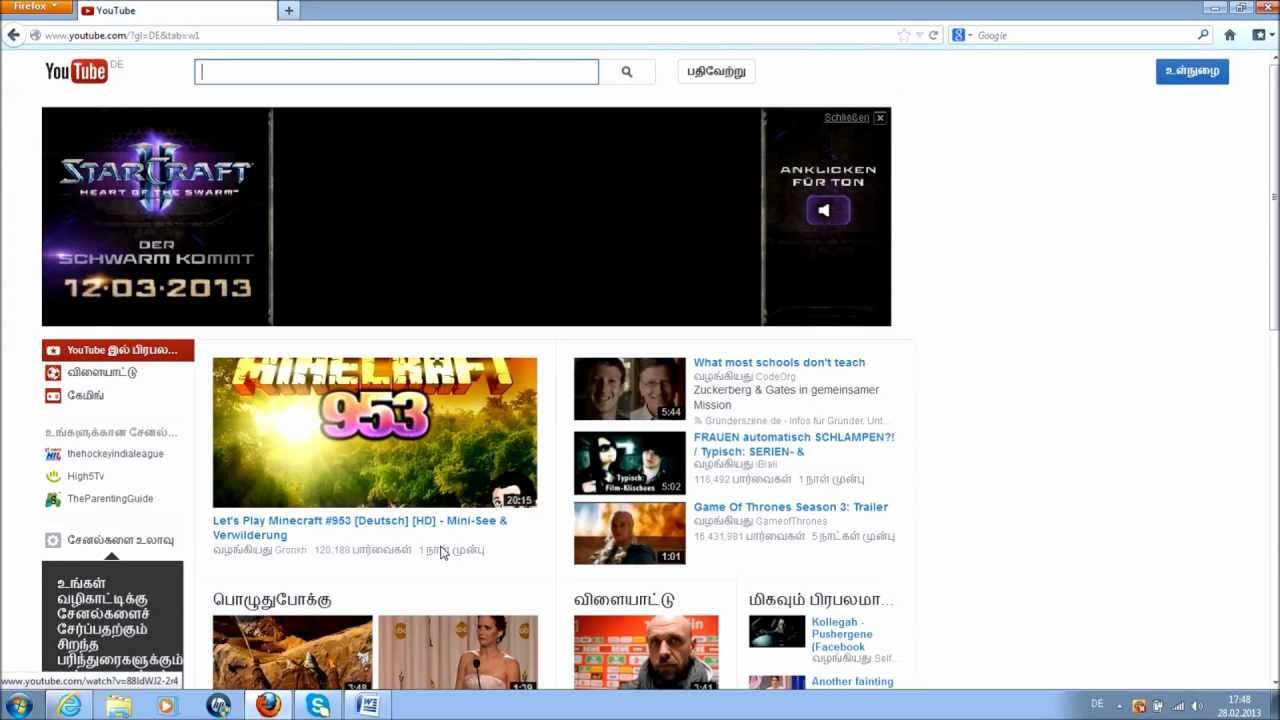The height and width of the screenshot is (720, 1280).
Task: Click சேனல்களை உலாவு browse channels
Action: pyautogui.click(x=121, y=540)
